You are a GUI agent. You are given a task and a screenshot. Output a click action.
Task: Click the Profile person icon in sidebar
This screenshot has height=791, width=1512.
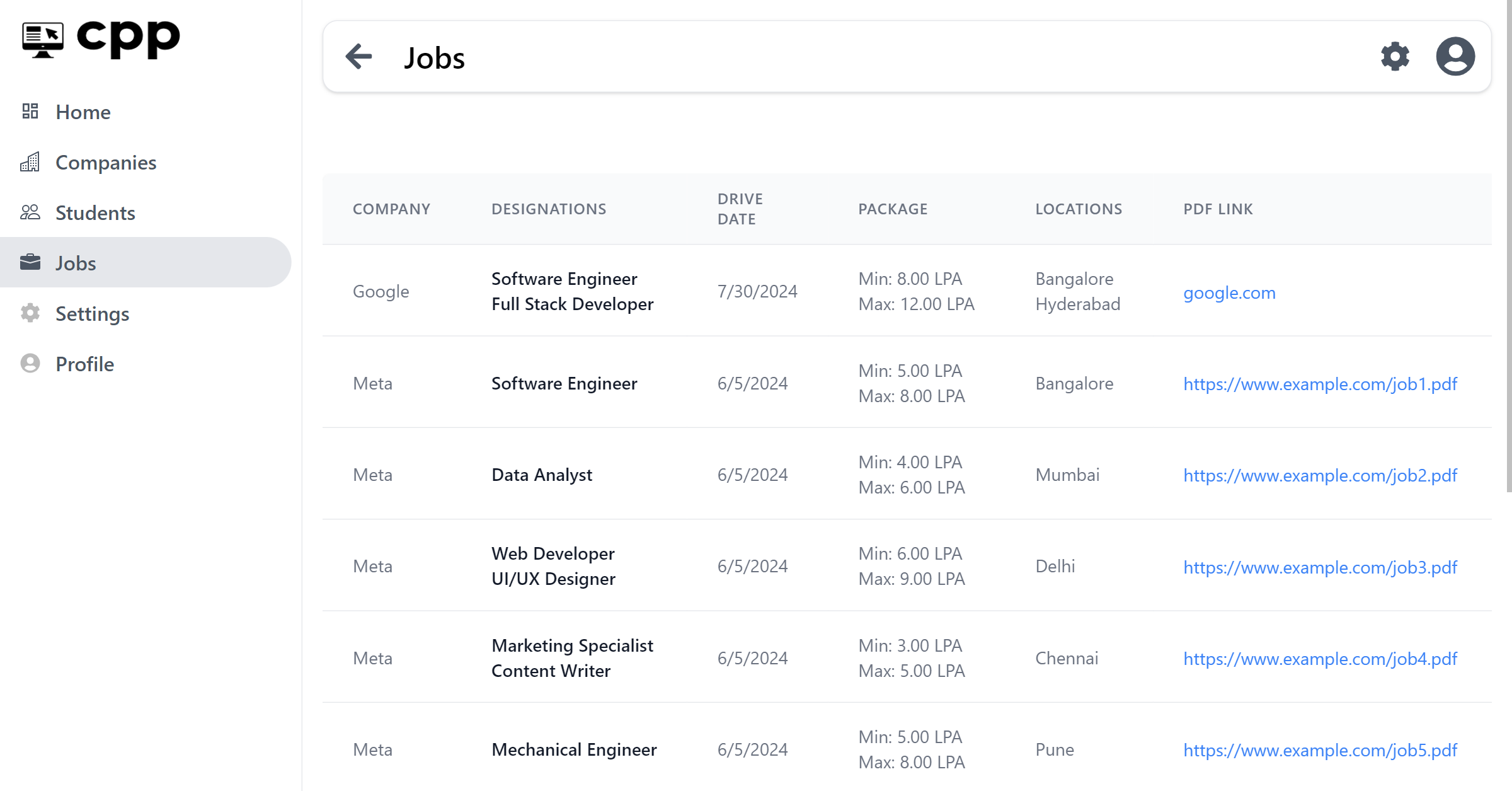[30, 364]
